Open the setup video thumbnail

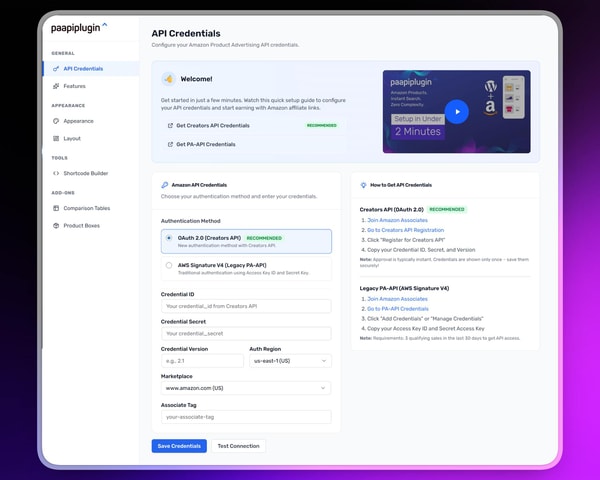tap(457, 111)
